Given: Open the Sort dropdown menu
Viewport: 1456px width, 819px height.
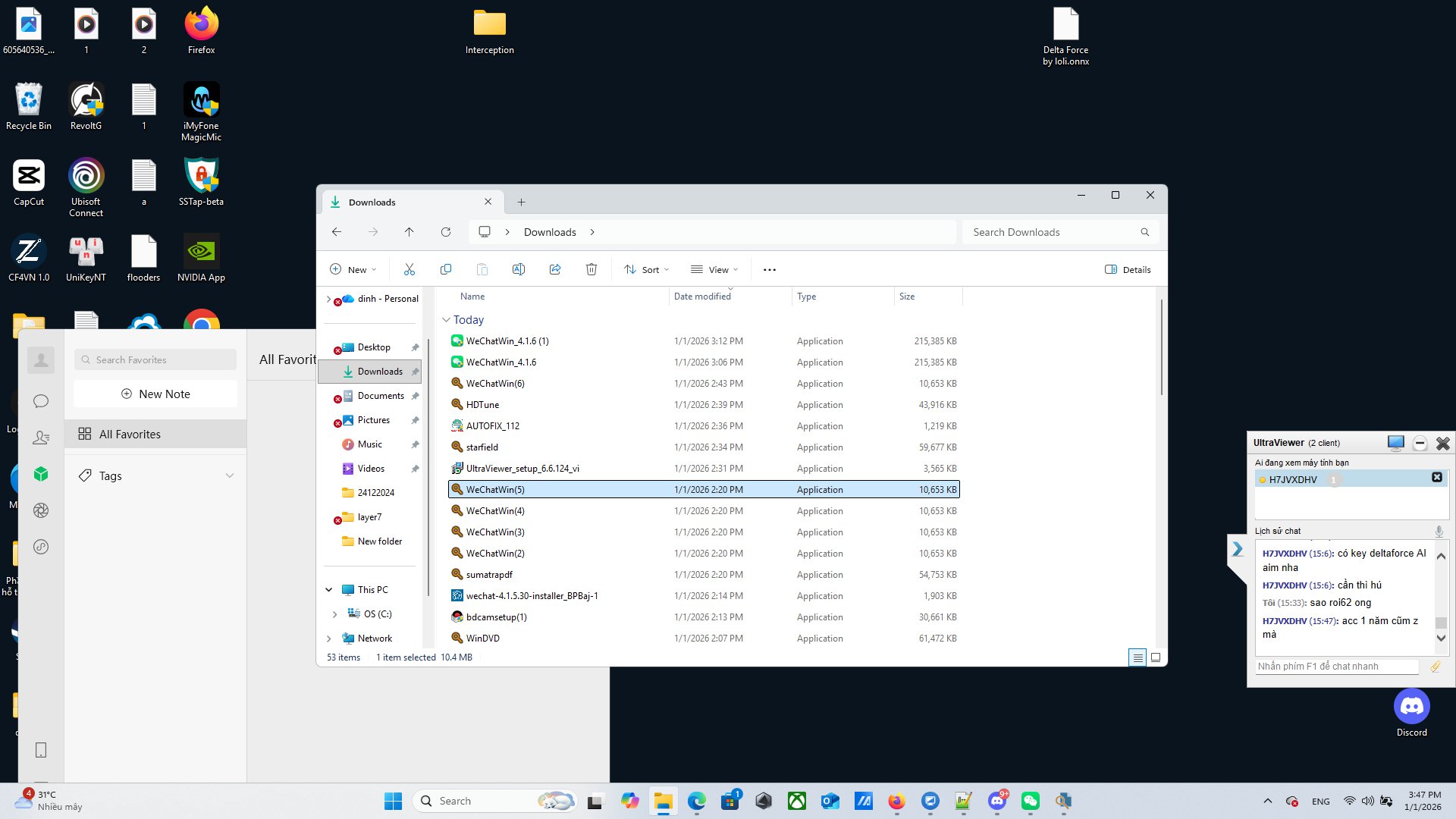Looking at the screenshot, I should pos(647,269).
